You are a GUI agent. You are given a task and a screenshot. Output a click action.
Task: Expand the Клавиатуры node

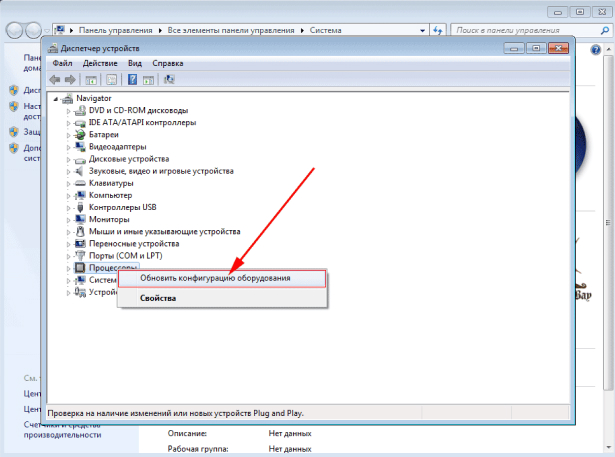coord(68,184)
